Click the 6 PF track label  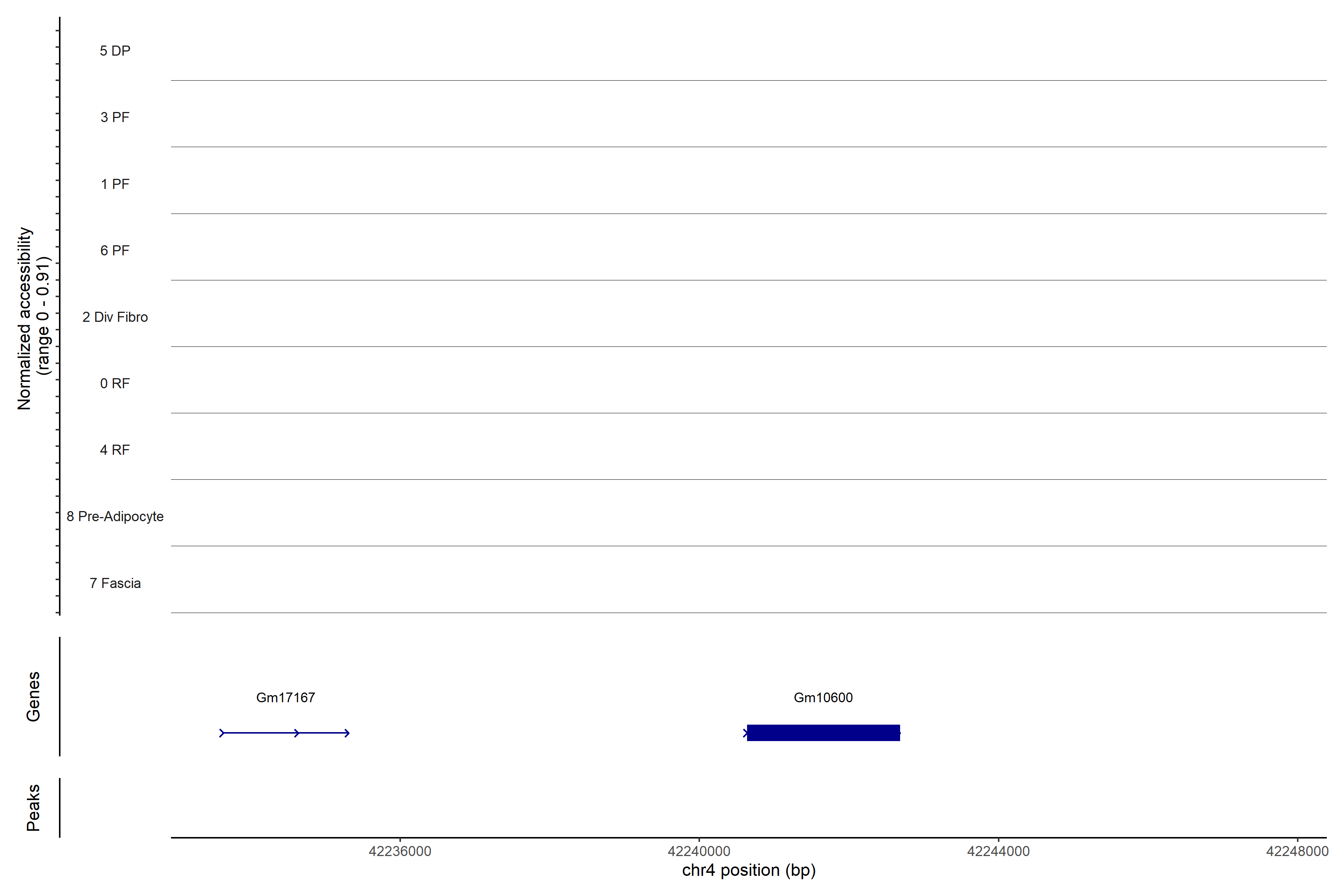(115, 250)
